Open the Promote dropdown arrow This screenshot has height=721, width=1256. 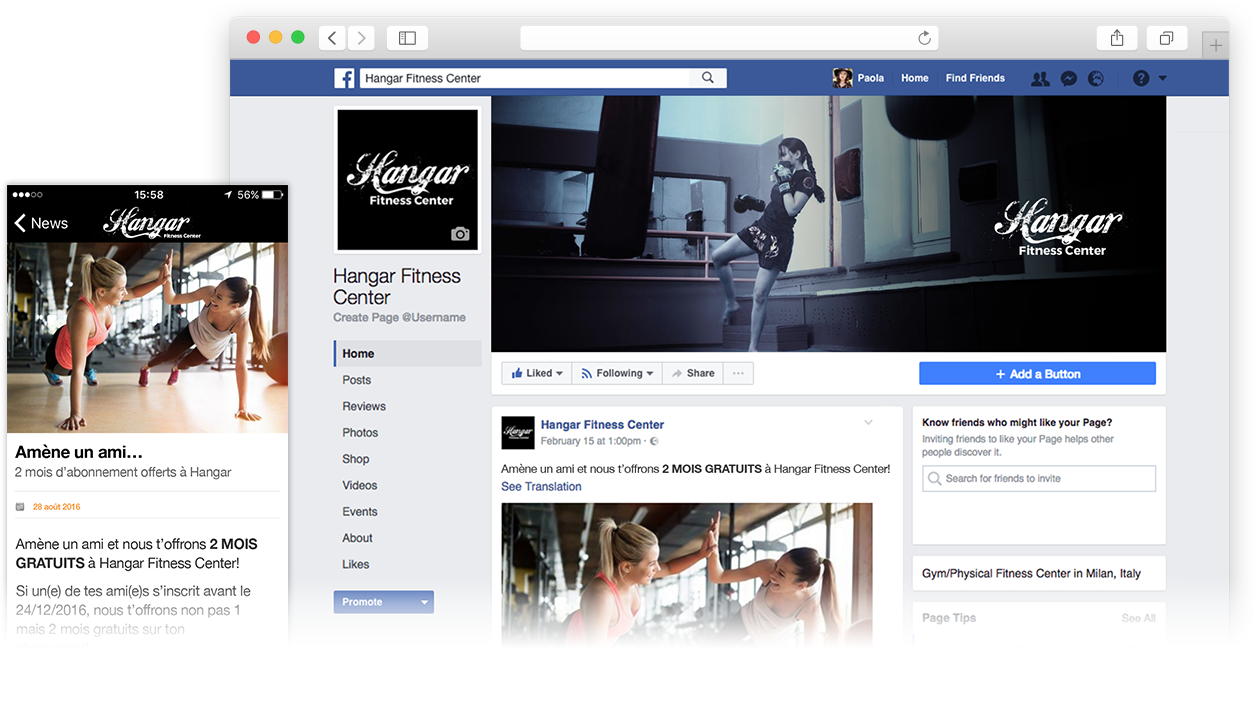(x=425, y=602)
